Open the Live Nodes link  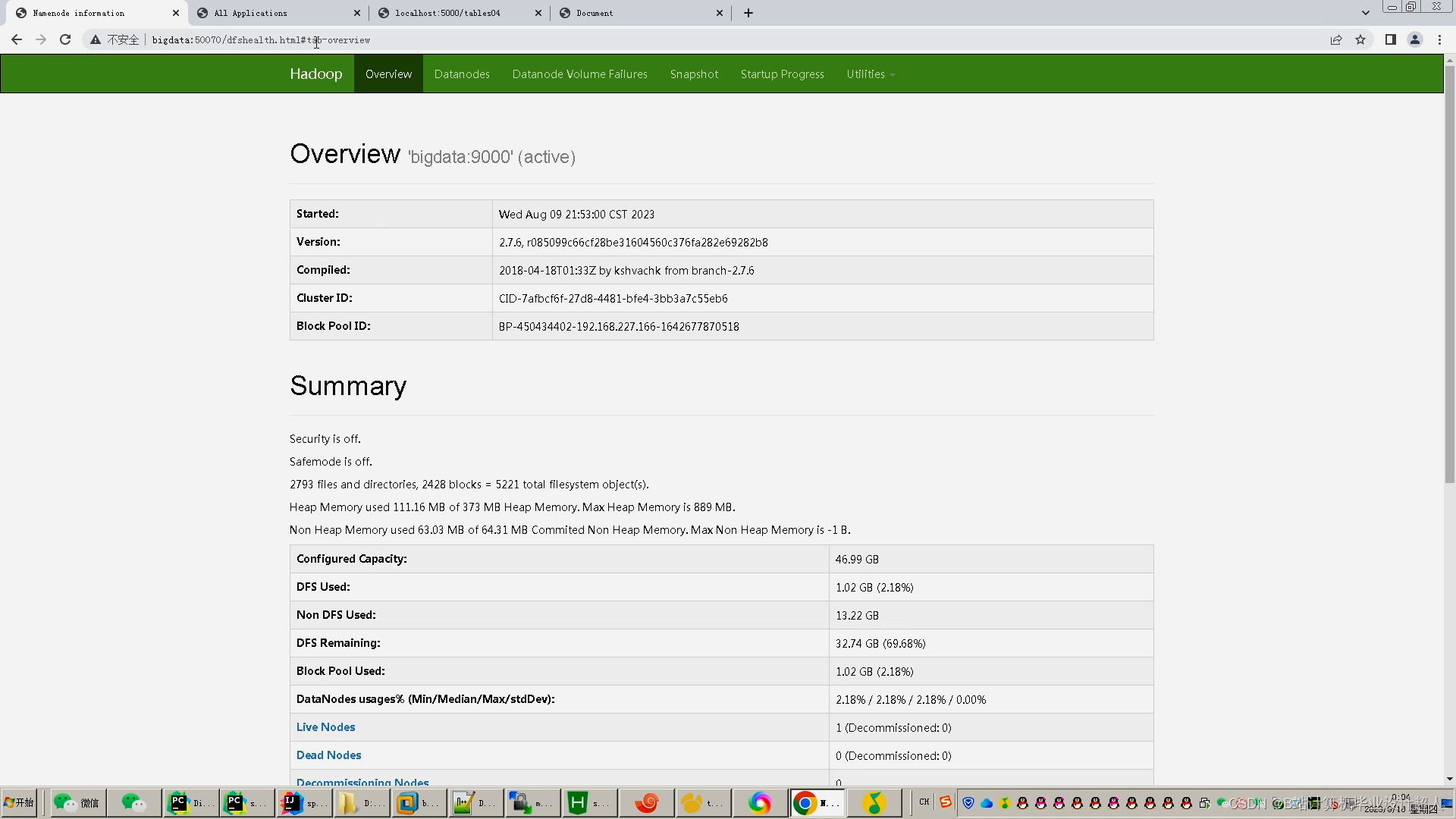325,726
